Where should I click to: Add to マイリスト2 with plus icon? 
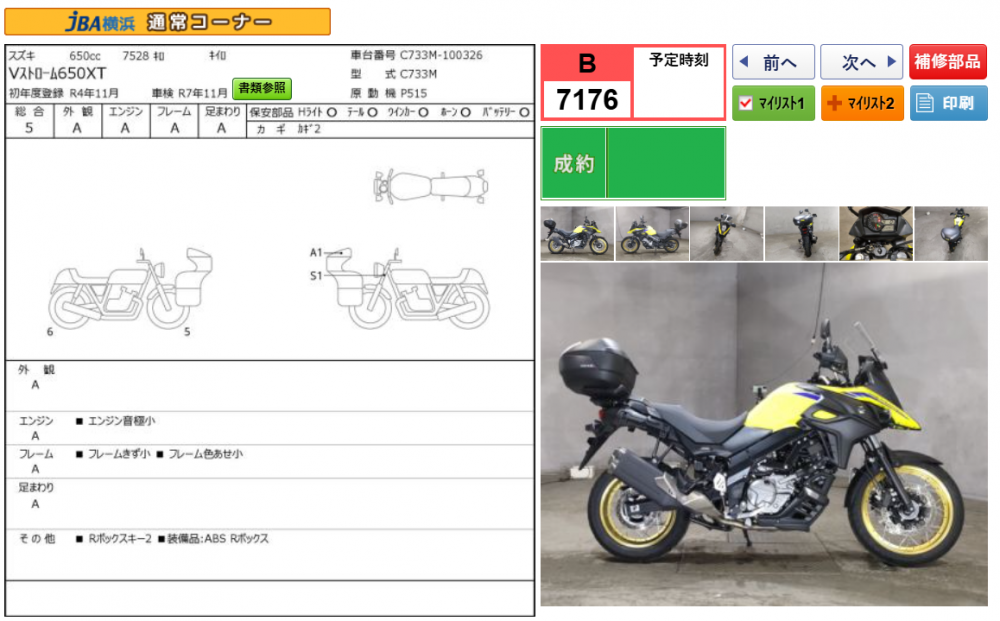pos(861,103)
